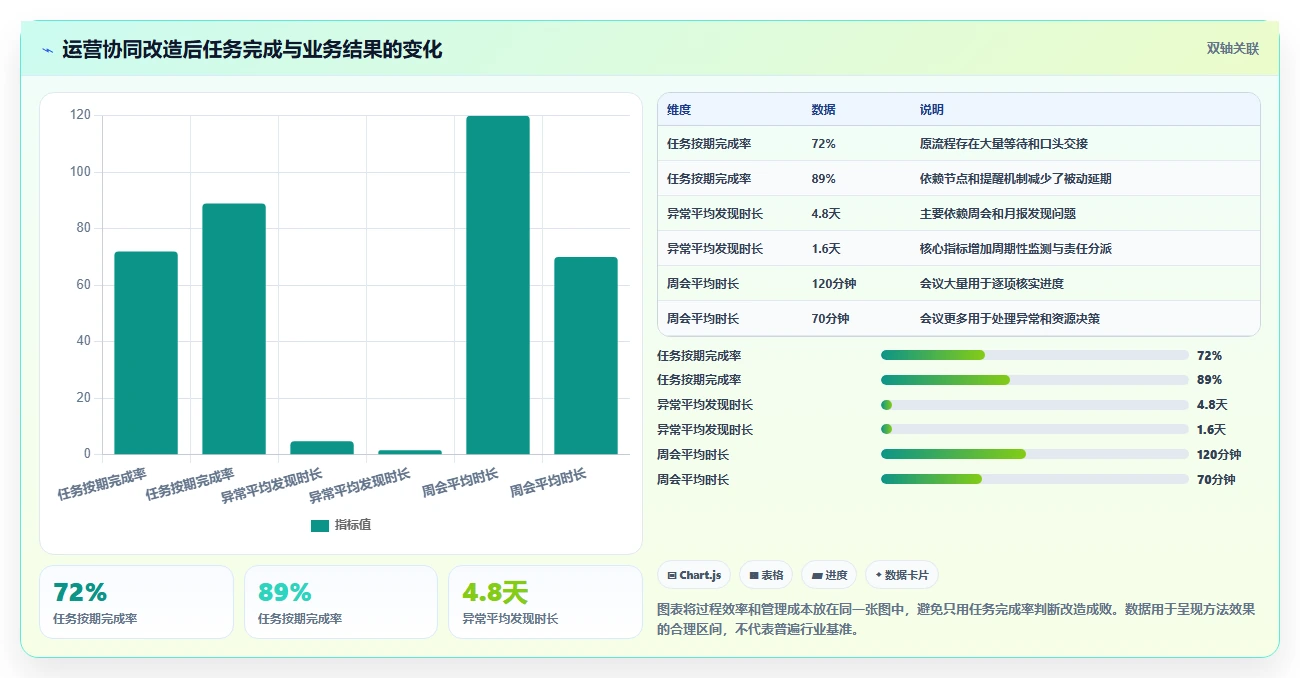Click the progress bar valued 89%
Viewport: 1300px width, 678px height.
click(1035, 380)
